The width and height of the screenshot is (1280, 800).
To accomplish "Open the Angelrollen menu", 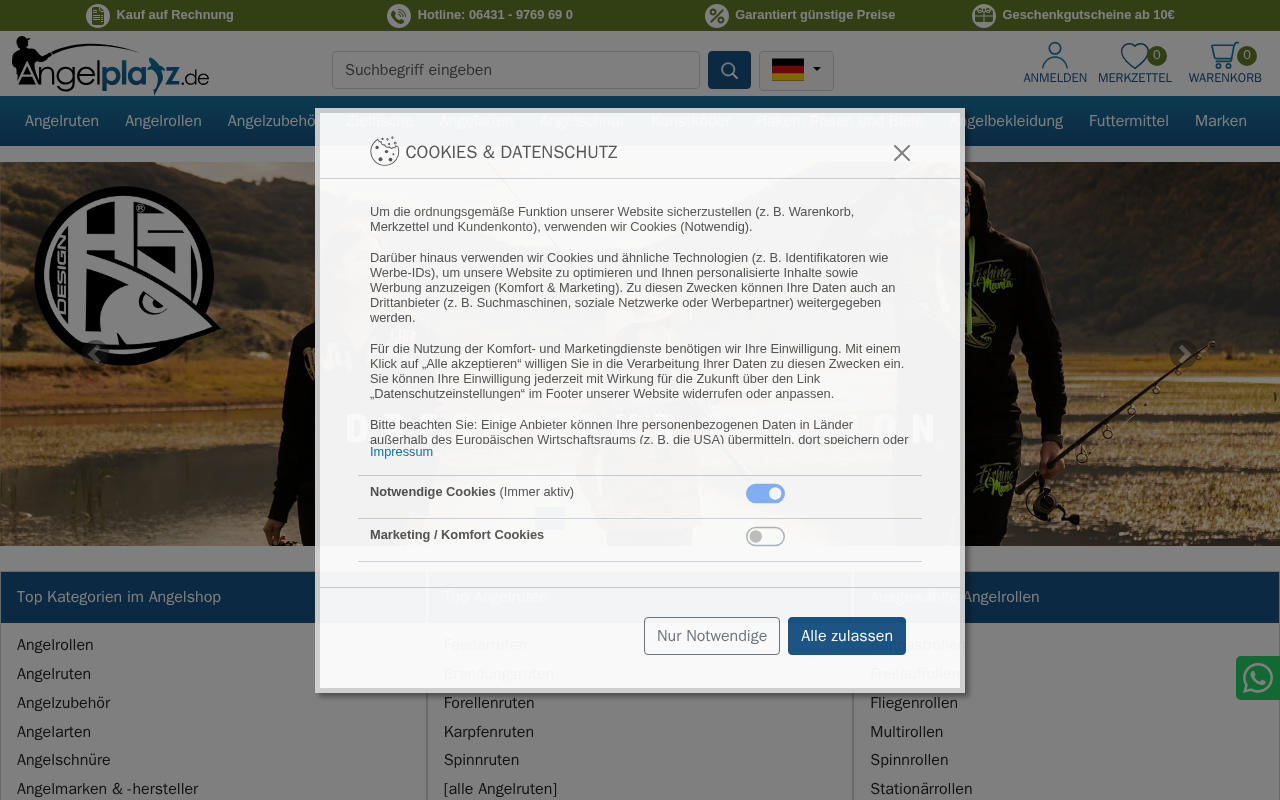I will 163,121.
